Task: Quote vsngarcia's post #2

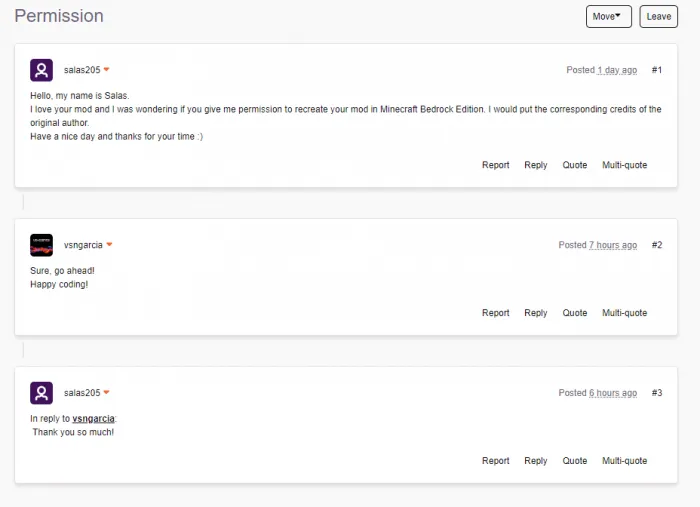Action: (x=575, y=313)
